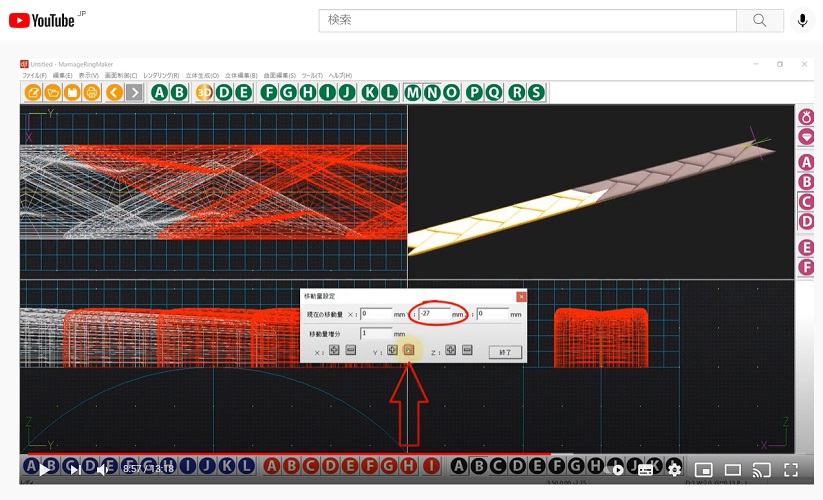Screen dimensions: 823x500
Task: Click the YouTube search magnifier button
Action: 759,20
